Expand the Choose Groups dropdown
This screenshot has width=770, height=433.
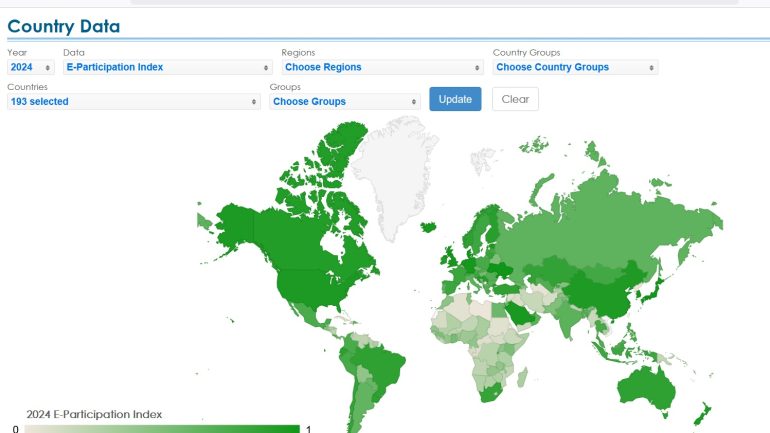coord(345,101)
